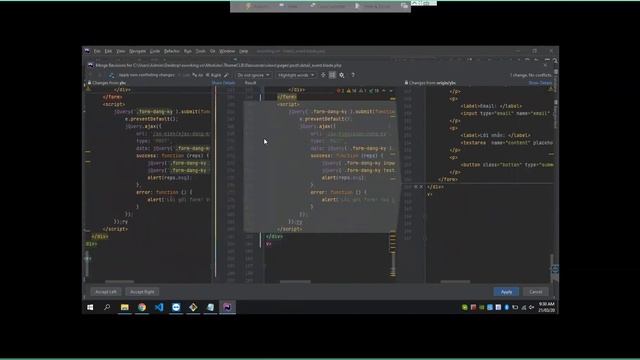Click the result pane horizontal scrollbar
The width and height of the screenshot is (640, 360).
point(295,282)
